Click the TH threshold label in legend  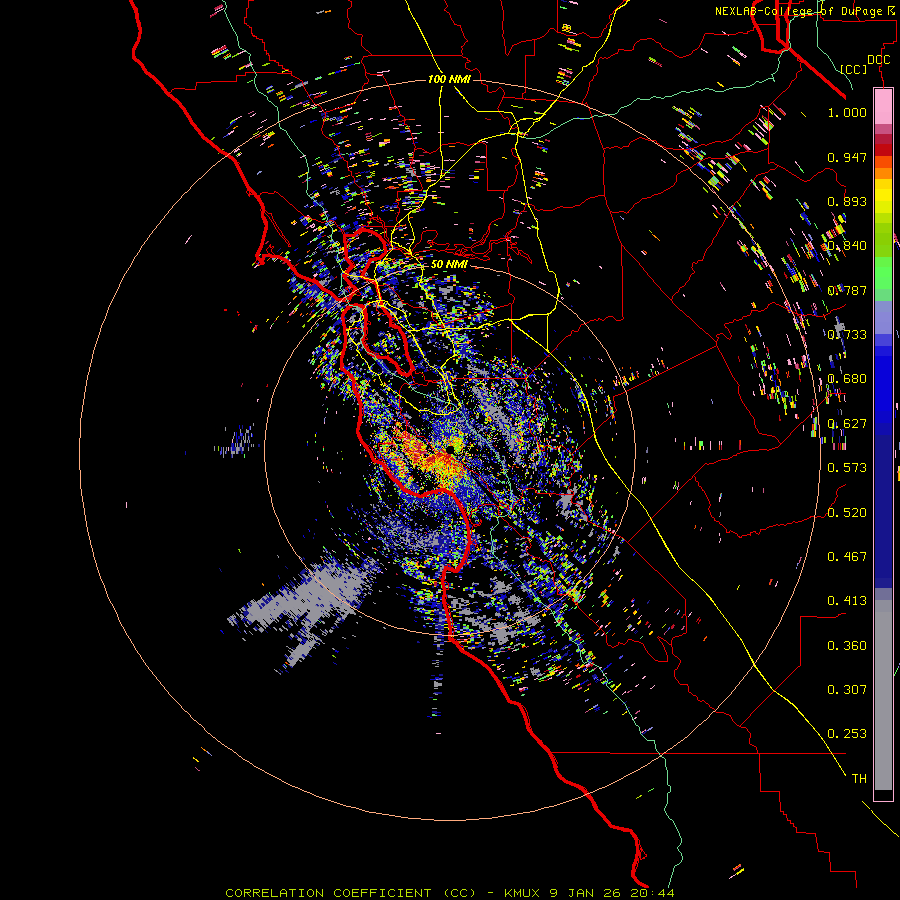(x=859, y=778)
